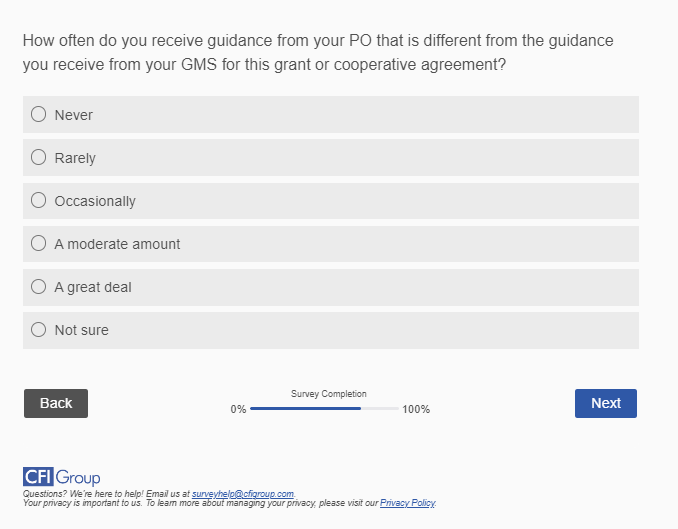Click the 'A great deal' label text

pos(93,287)
